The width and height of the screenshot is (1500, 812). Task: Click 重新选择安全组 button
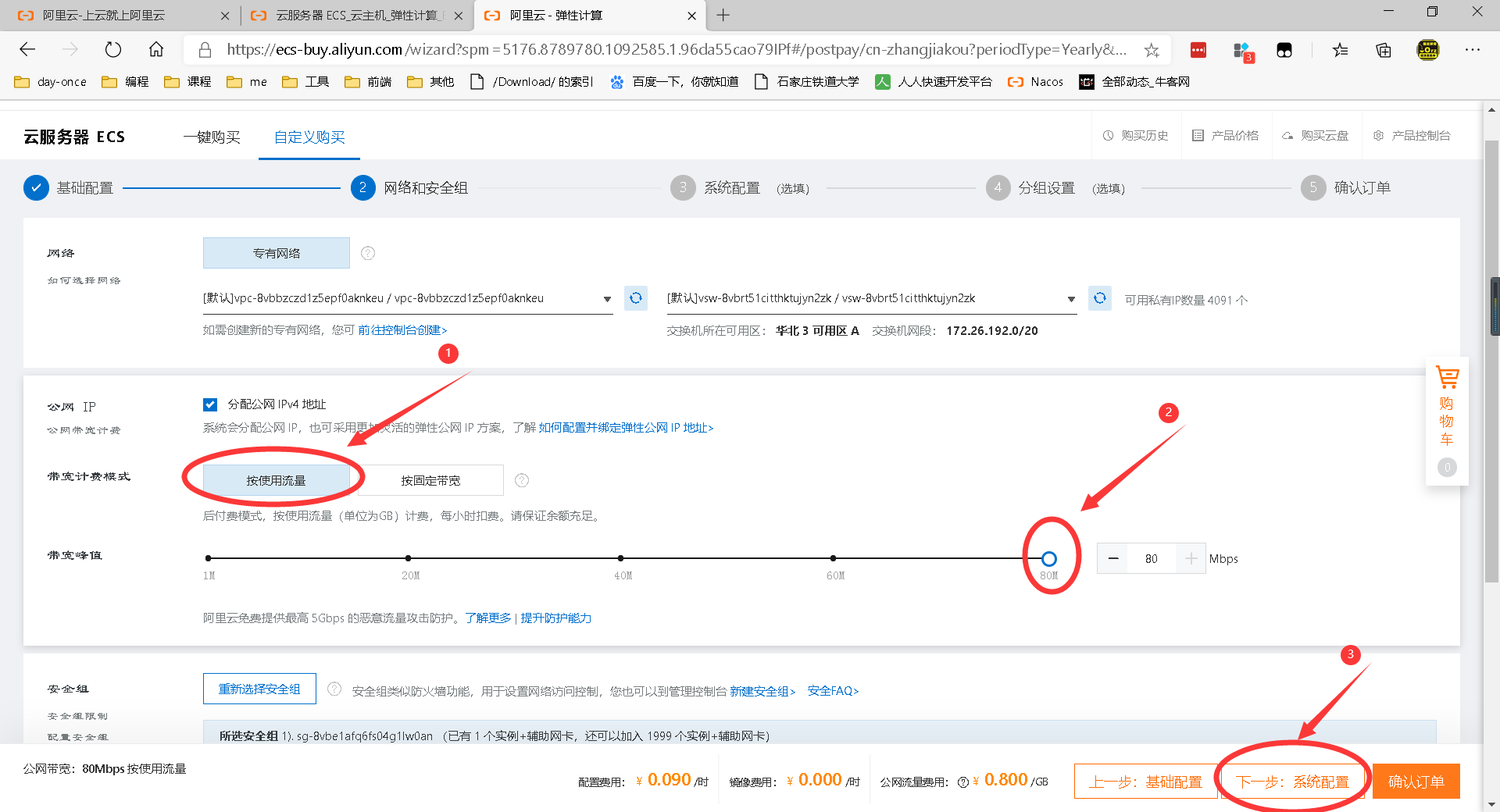point(259,689)
